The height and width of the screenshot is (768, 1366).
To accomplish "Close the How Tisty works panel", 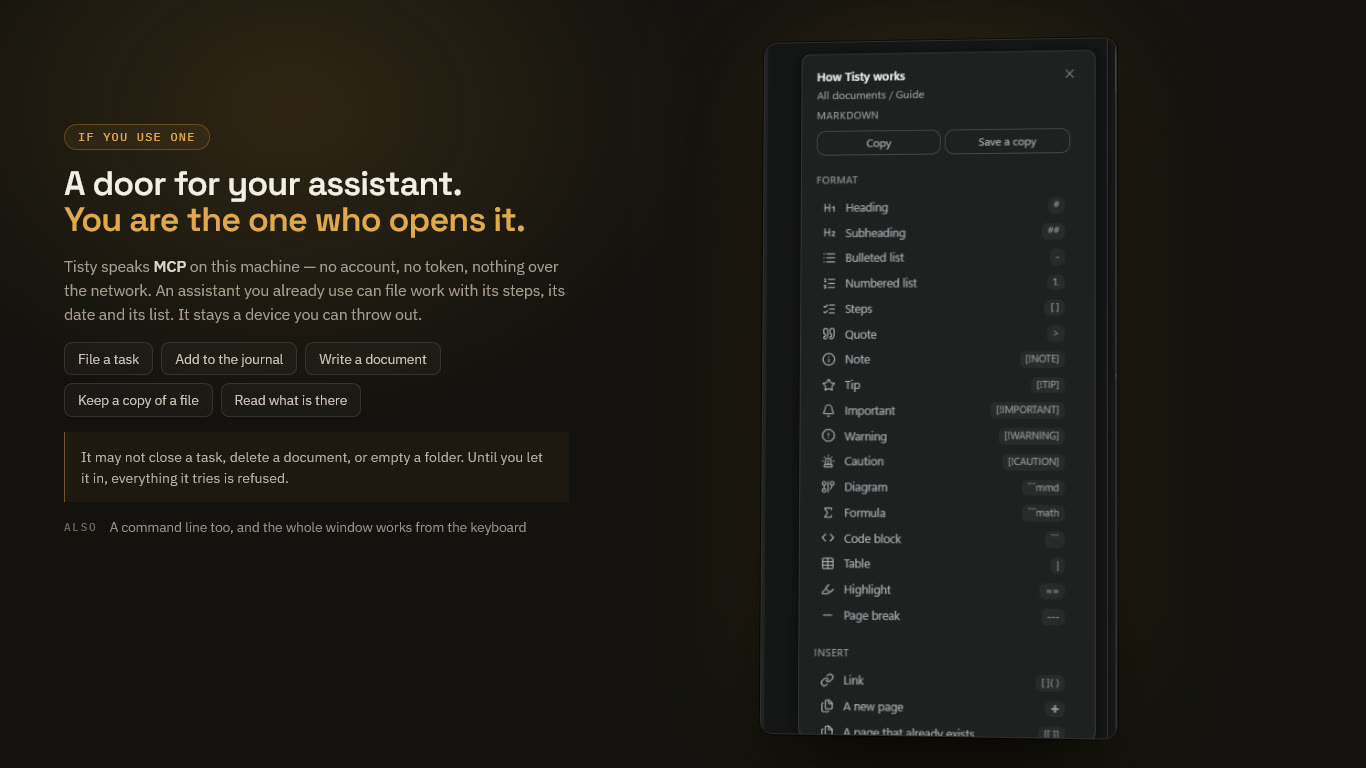I will tap(1069, 74).
